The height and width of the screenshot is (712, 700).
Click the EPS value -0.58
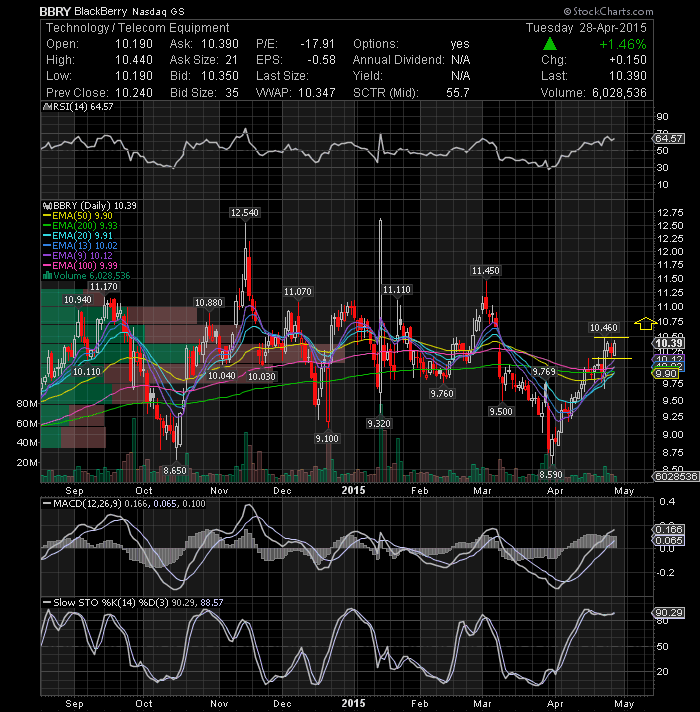click(321, 60)
